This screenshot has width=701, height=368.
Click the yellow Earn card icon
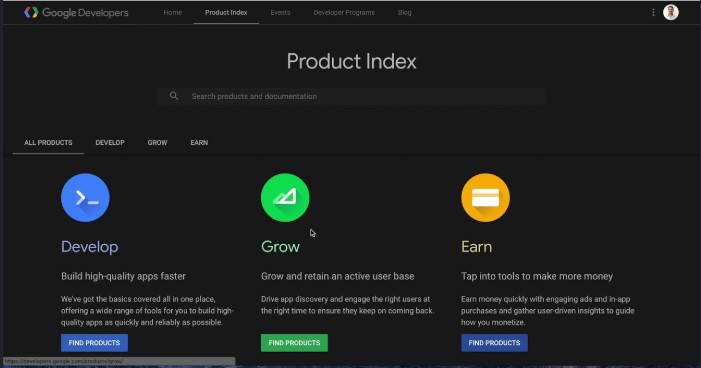(486, 198)
